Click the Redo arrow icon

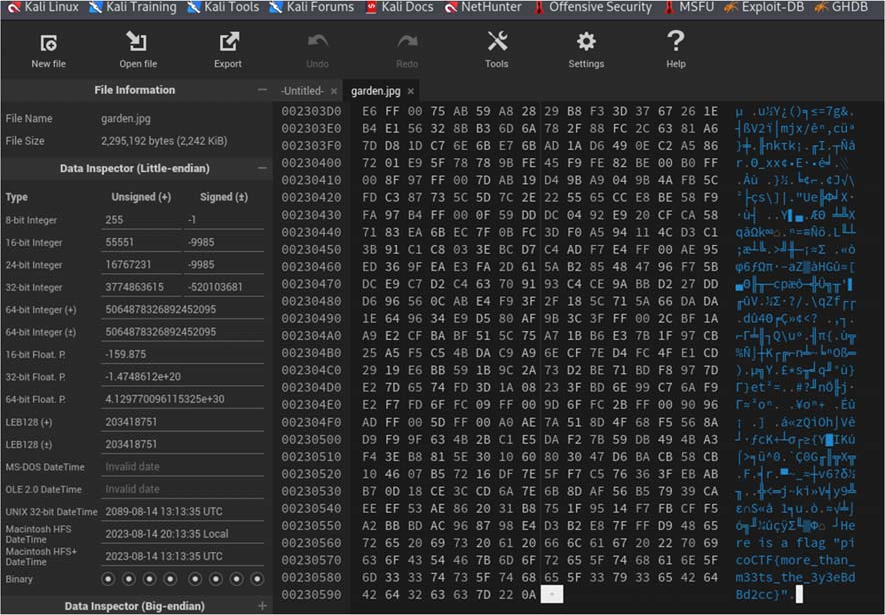point(407,42)
